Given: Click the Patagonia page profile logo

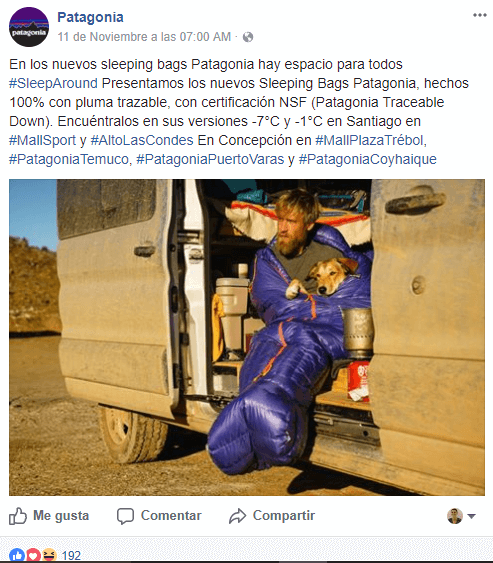Looking at the screenshot, I should (29, 27).
